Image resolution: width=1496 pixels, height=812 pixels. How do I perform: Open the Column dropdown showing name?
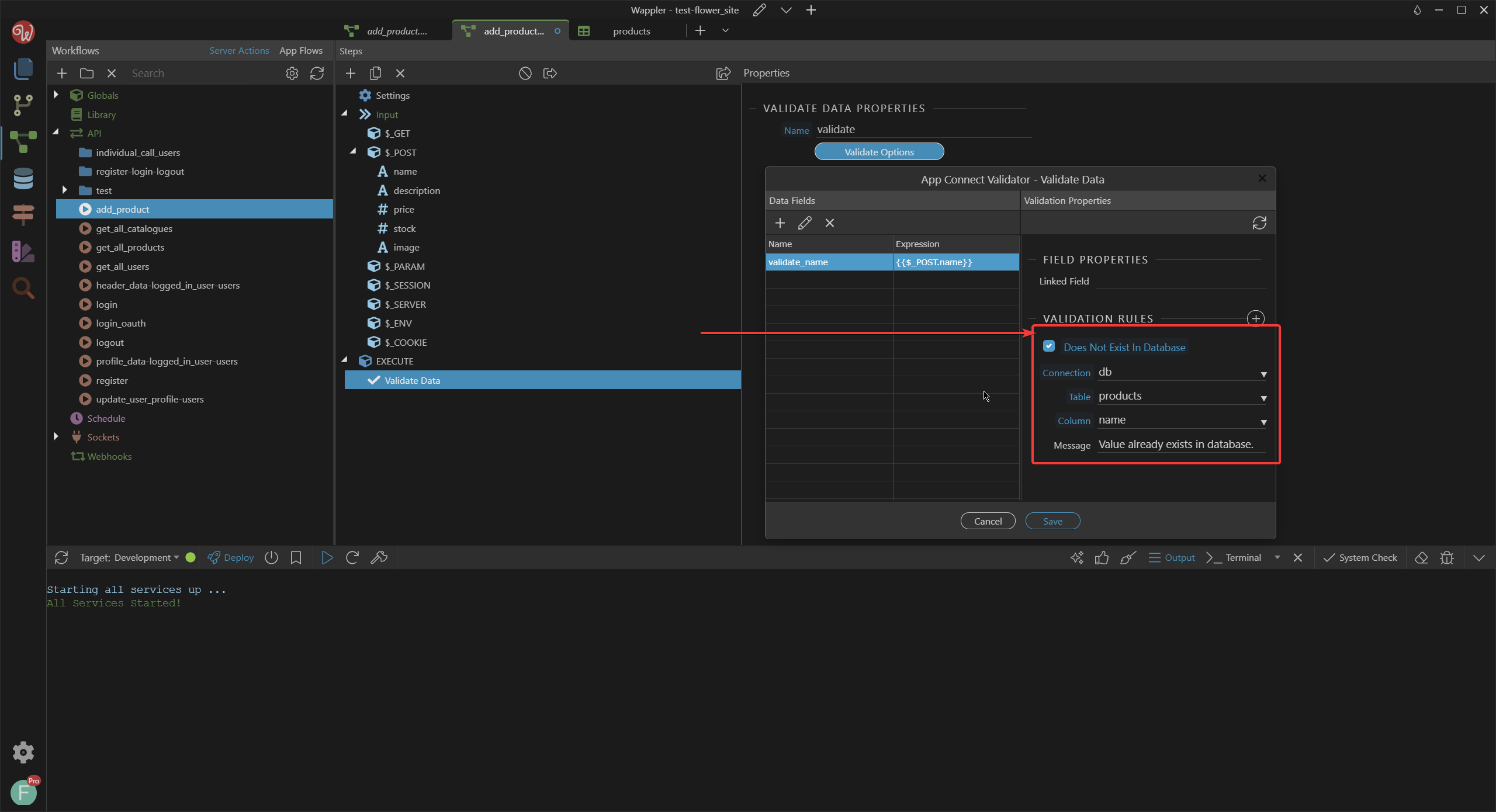point(1182,421)
